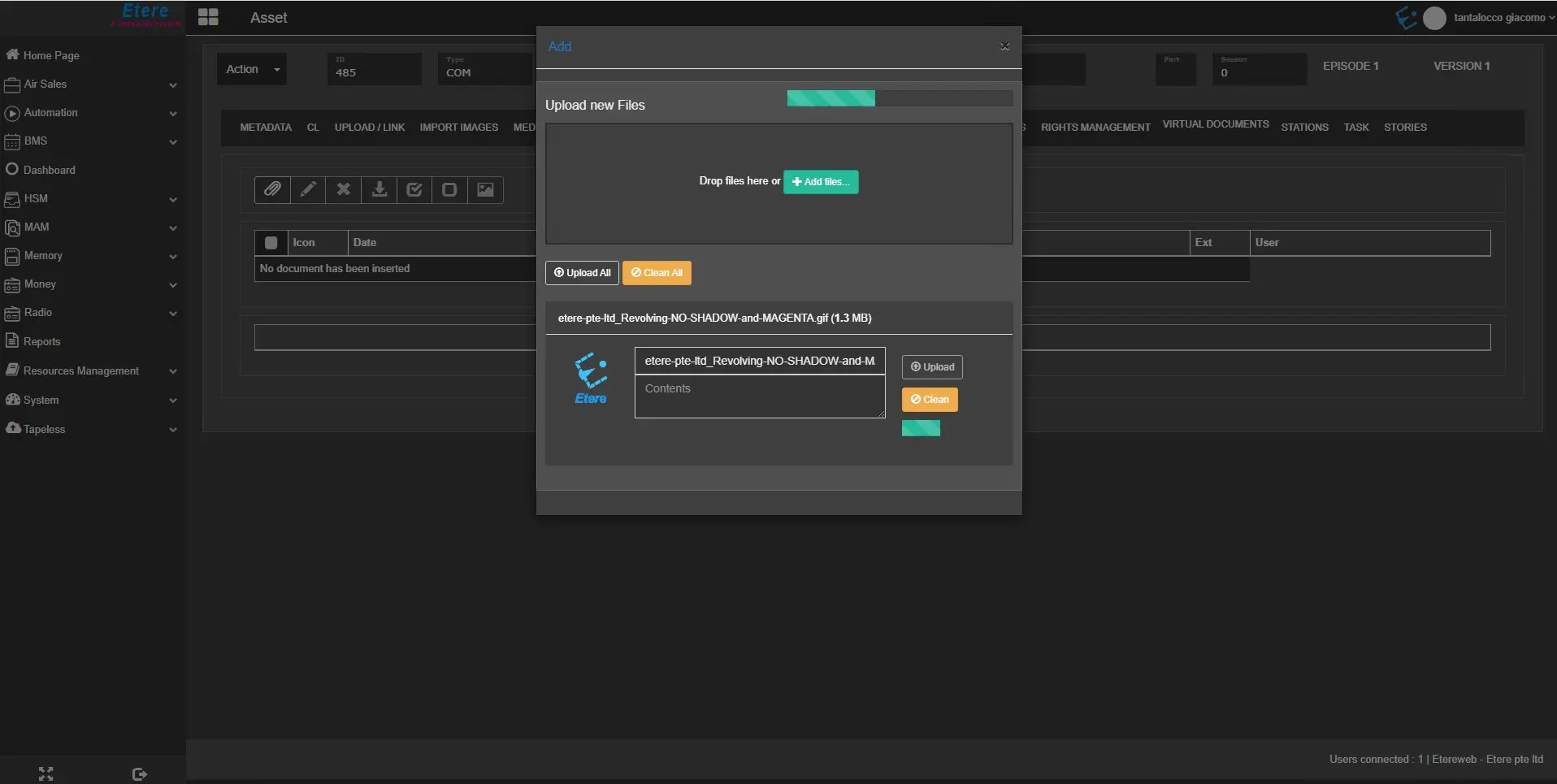Image resolution: width=1557 pixels, height=784 pixels.
Task: Click the overall upload progress bar
Action: point(899,98)
